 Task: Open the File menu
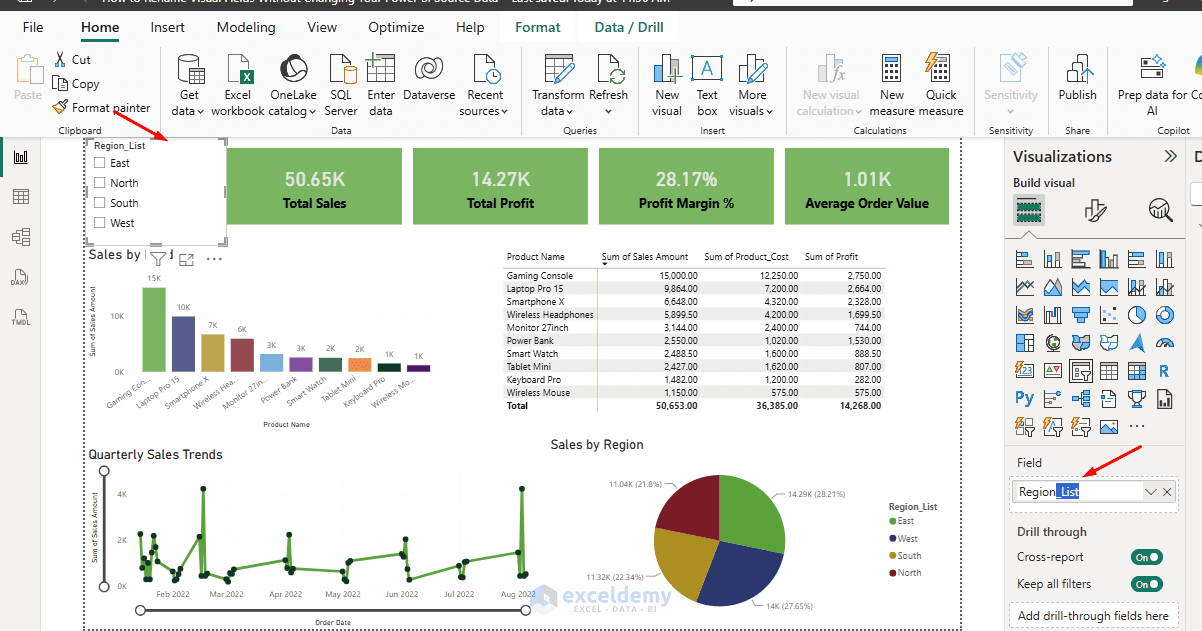point(33,27)
